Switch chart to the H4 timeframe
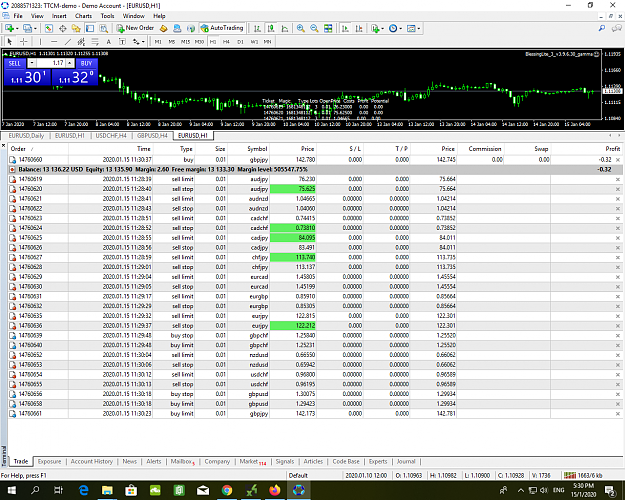This screenshot has width=625, height=500. pos(226,41)
